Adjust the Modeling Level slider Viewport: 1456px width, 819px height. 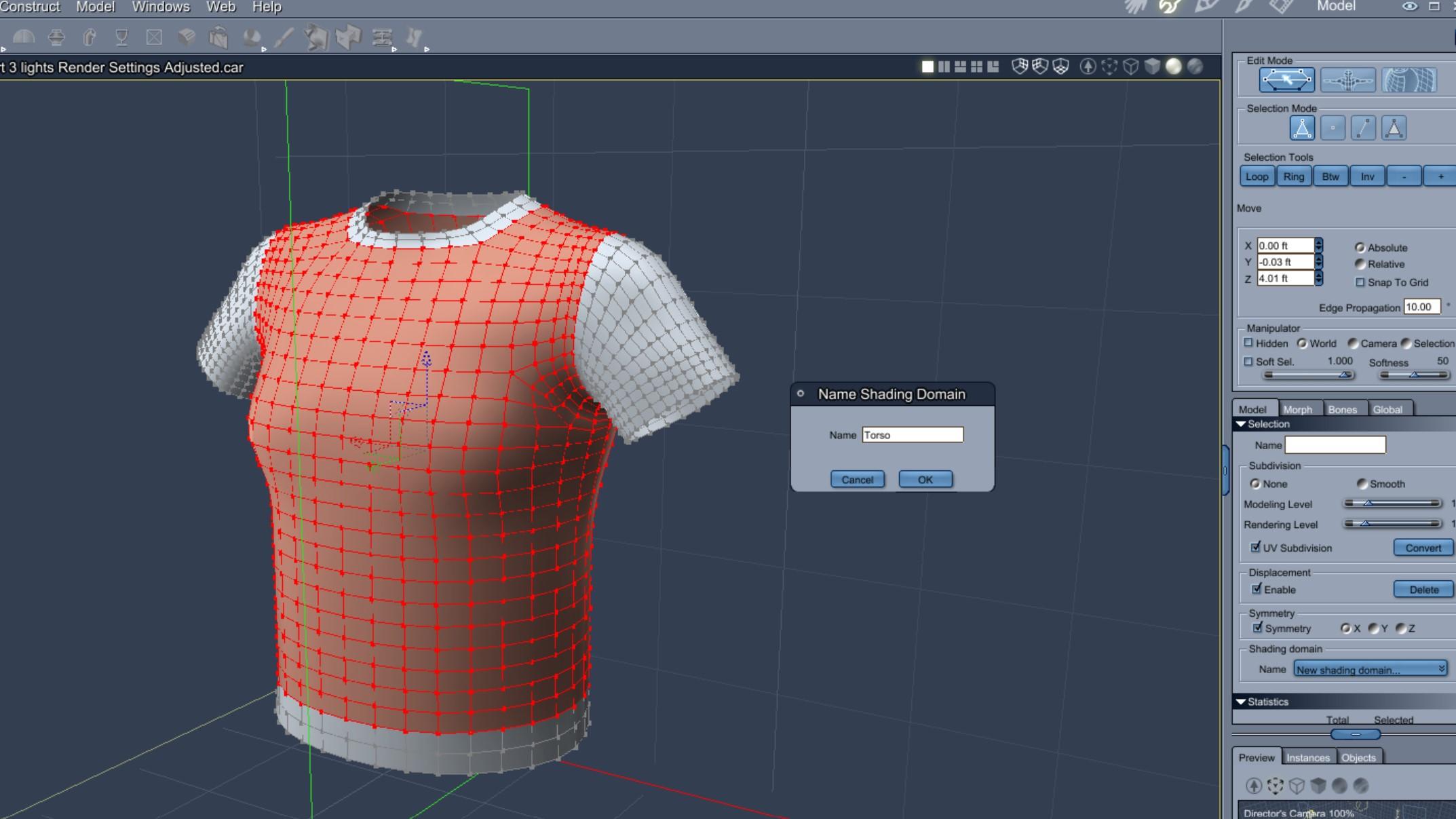tap(1368, 503)
